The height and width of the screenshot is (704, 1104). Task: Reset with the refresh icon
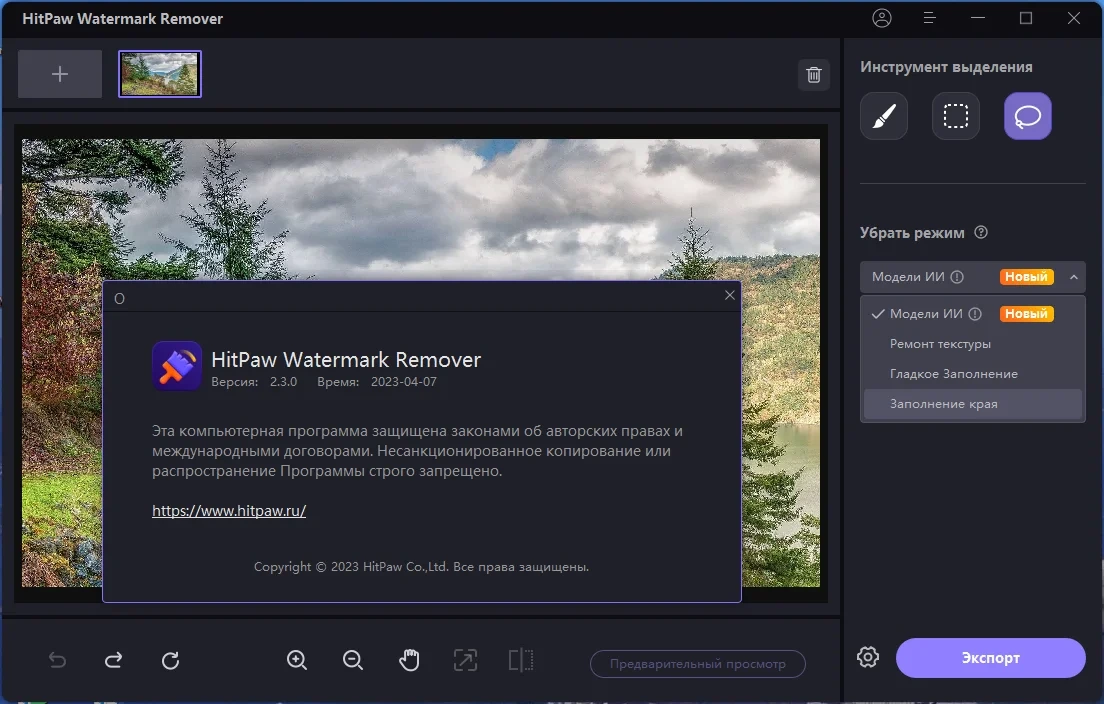(x=170, y=660)
